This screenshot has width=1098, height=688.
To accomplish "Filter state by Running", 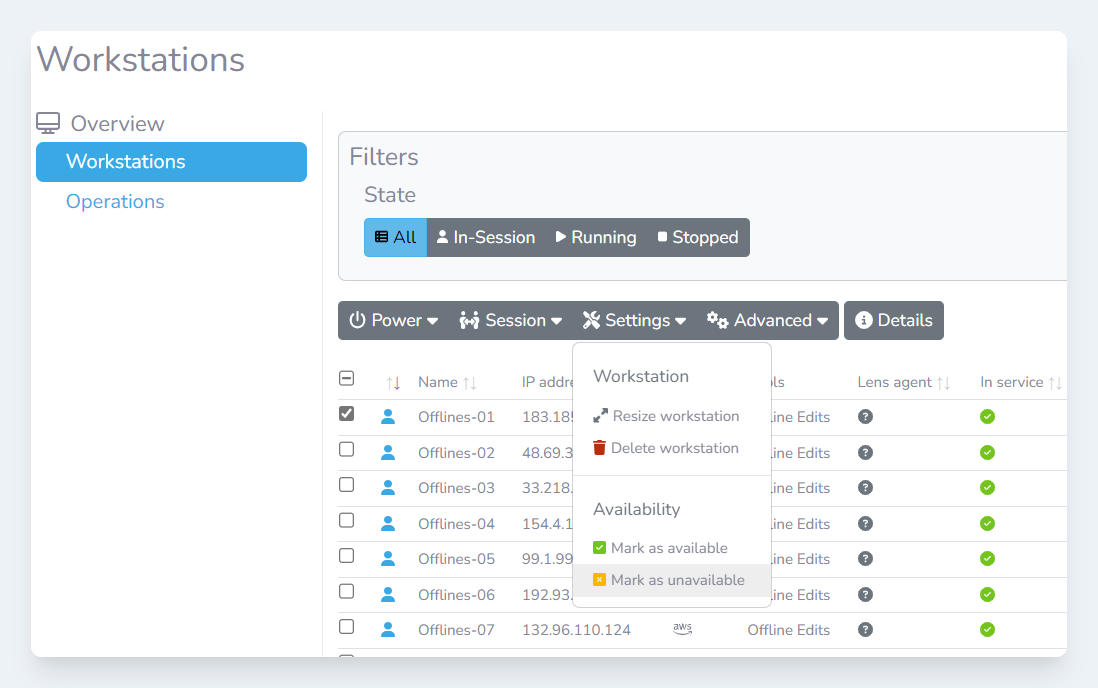I will 596,237.
